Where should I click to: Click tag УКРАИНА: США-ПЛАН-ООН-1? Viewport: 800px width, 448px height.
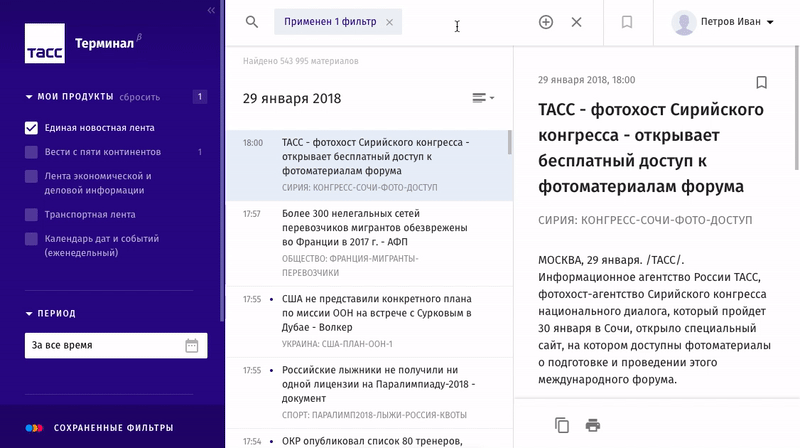[x=337, y=344]
